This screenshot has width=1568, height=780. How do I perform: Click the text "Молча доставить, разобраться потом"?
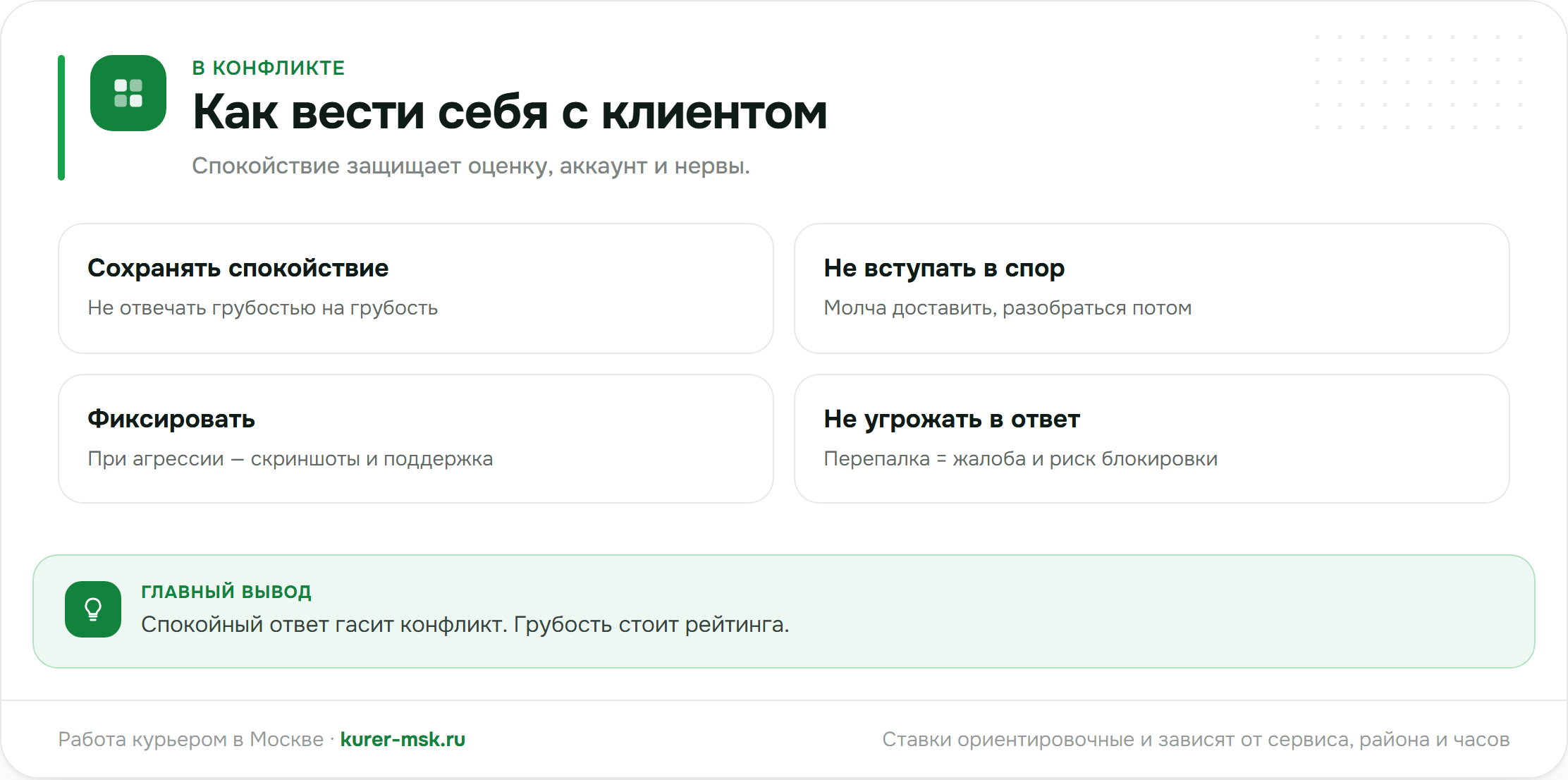pos(1007,308)
